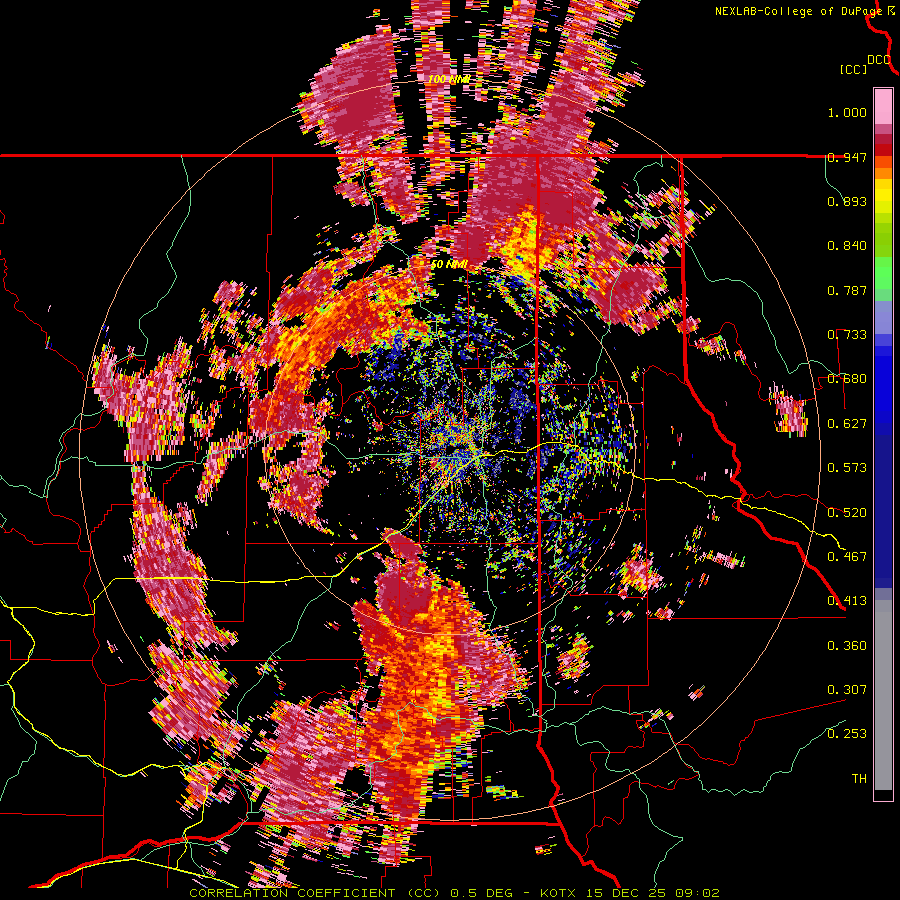900x900 pixels.
Task: Select the 0.253 legend value
Action: point(847,734)
